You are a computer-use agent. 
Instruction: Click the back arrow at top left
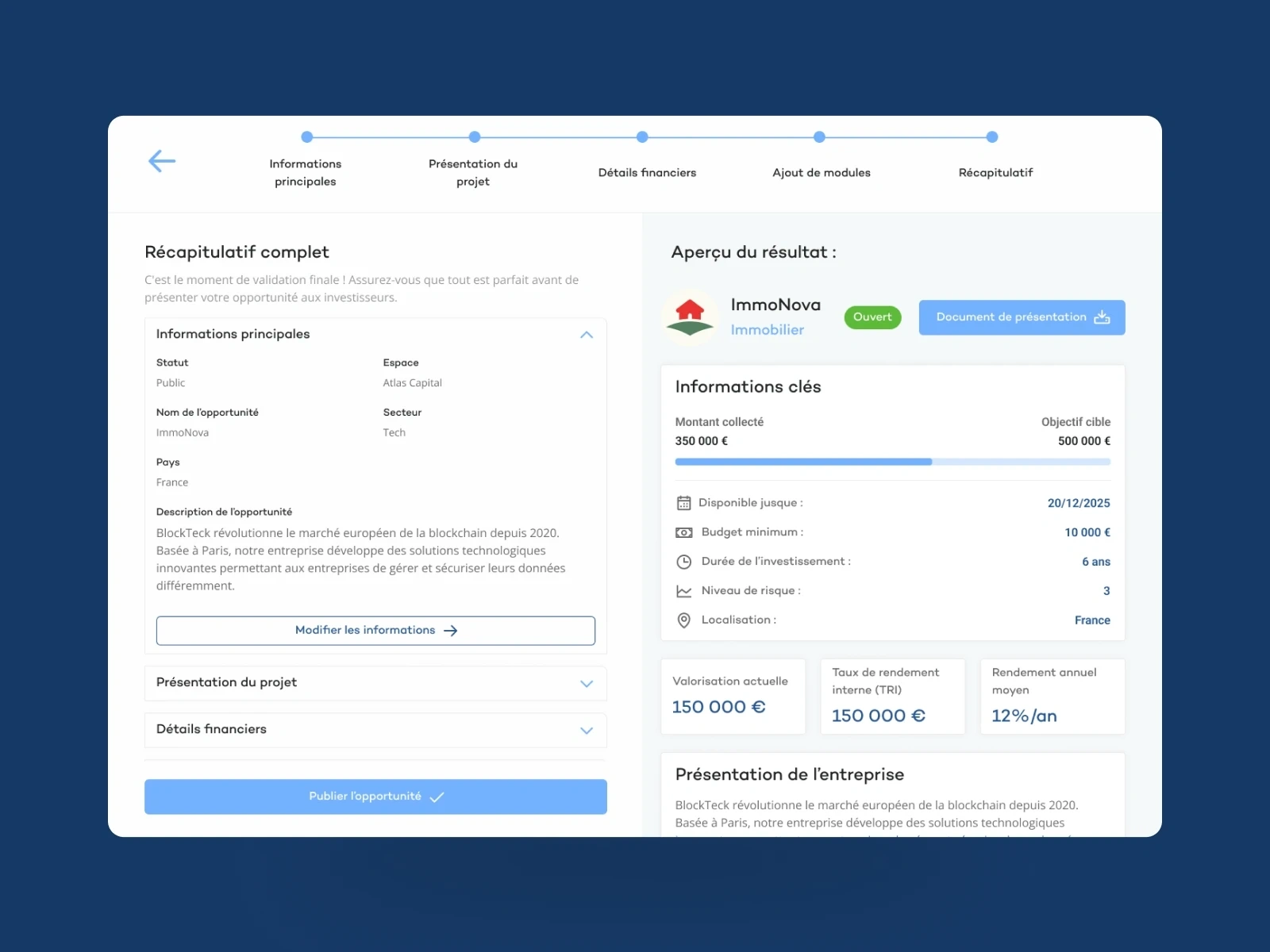[161, 161]
